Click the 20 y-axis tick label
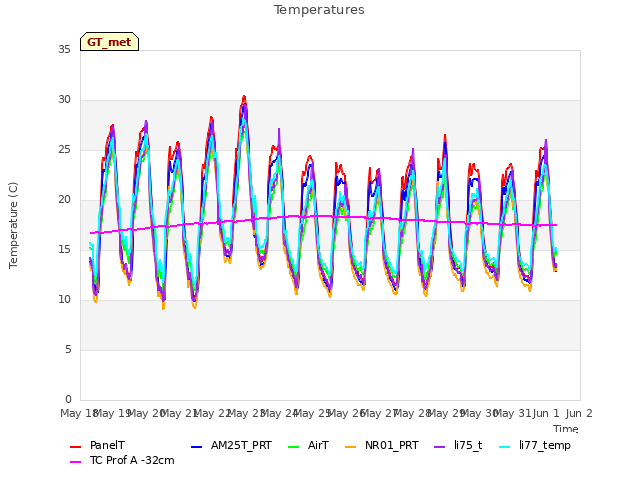This screenshot has width=640, height=480. [x=64, y=200]
